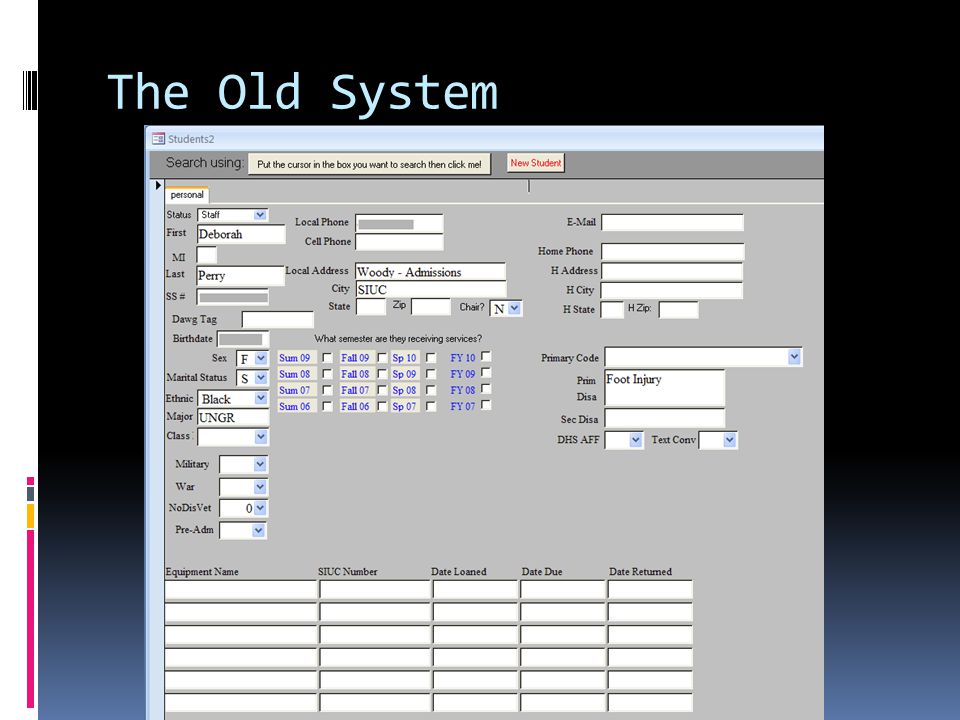Open the Sex dropdown
This screenshot has height=720, width=960.
(x=261, y=358)
